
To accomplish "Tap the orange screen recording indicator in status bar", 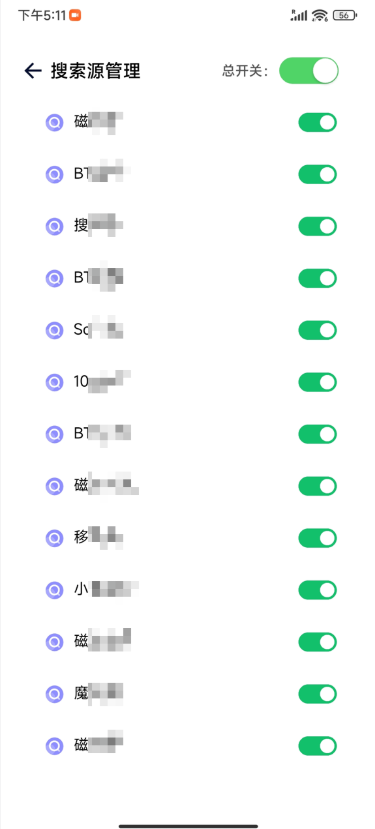I will click(75, 15).
